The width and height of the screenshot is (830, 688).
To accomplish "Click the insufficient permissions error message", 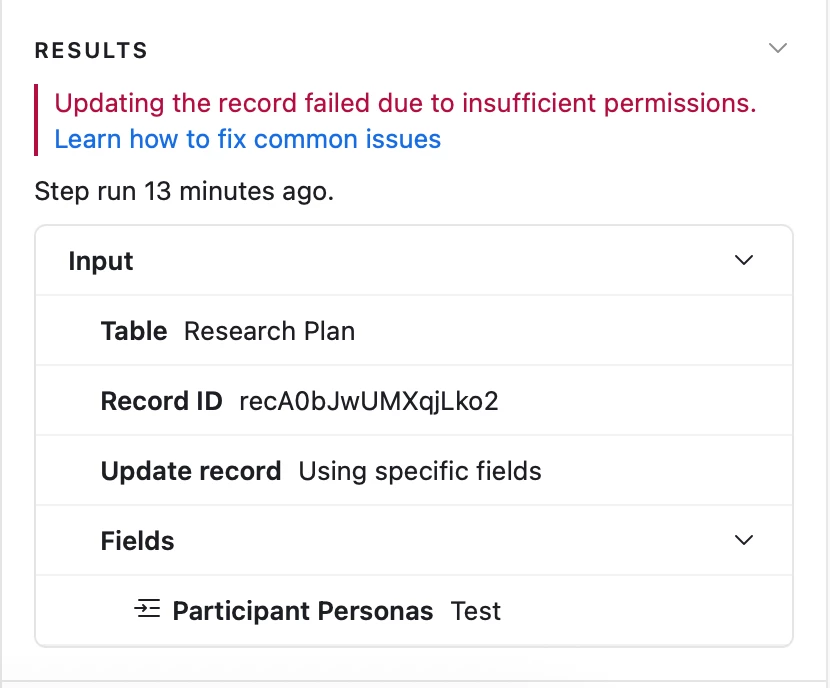I will [x=405, y=103].
